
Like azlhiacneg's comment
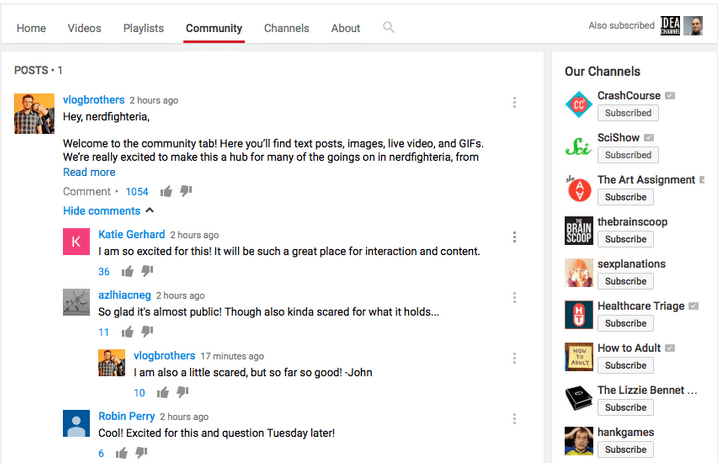tap(127, 332)
